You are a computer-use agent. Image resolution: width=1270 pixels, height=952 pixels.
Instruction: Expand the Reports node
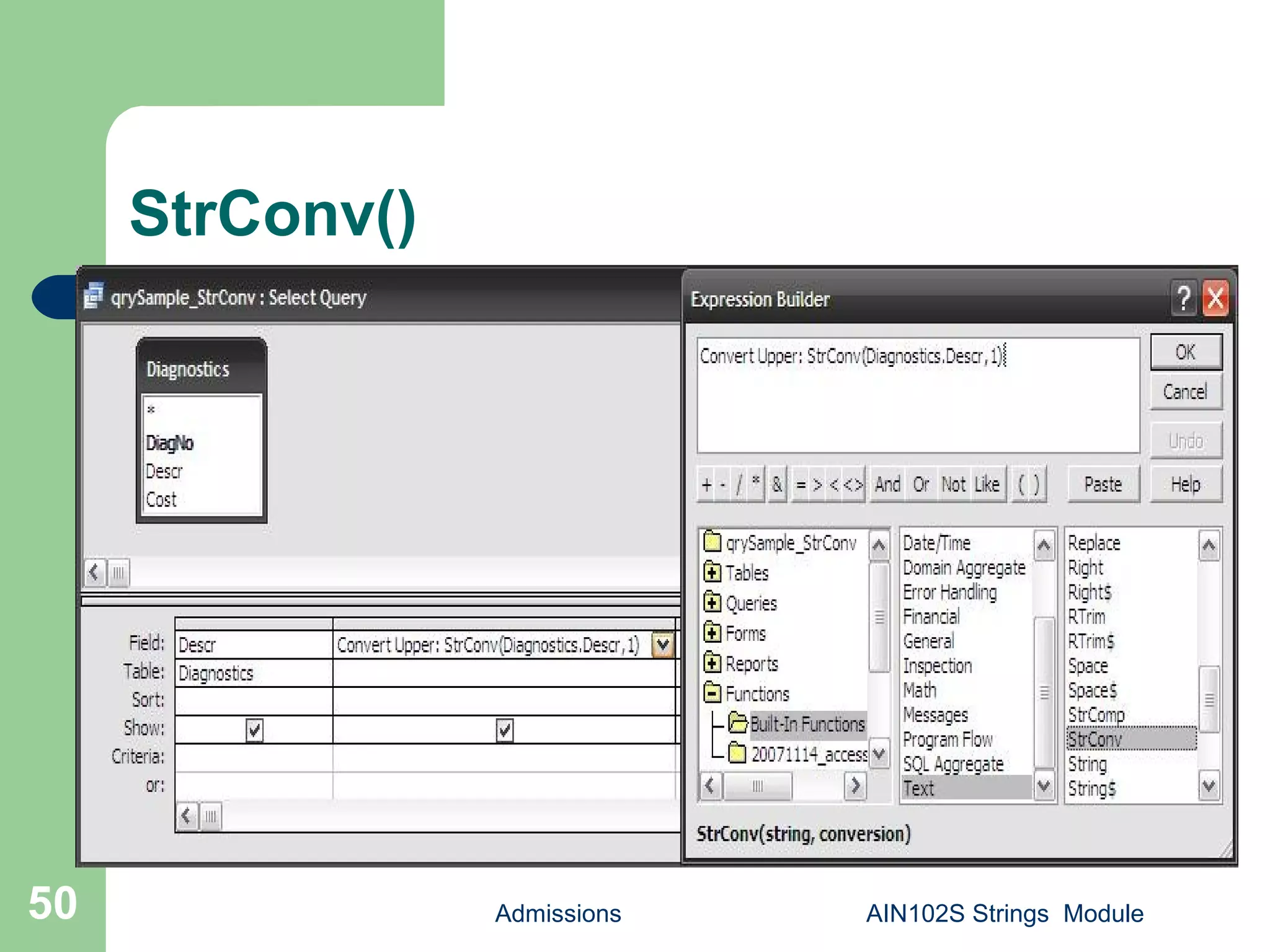pyautogui.click(x=713, y=663)
